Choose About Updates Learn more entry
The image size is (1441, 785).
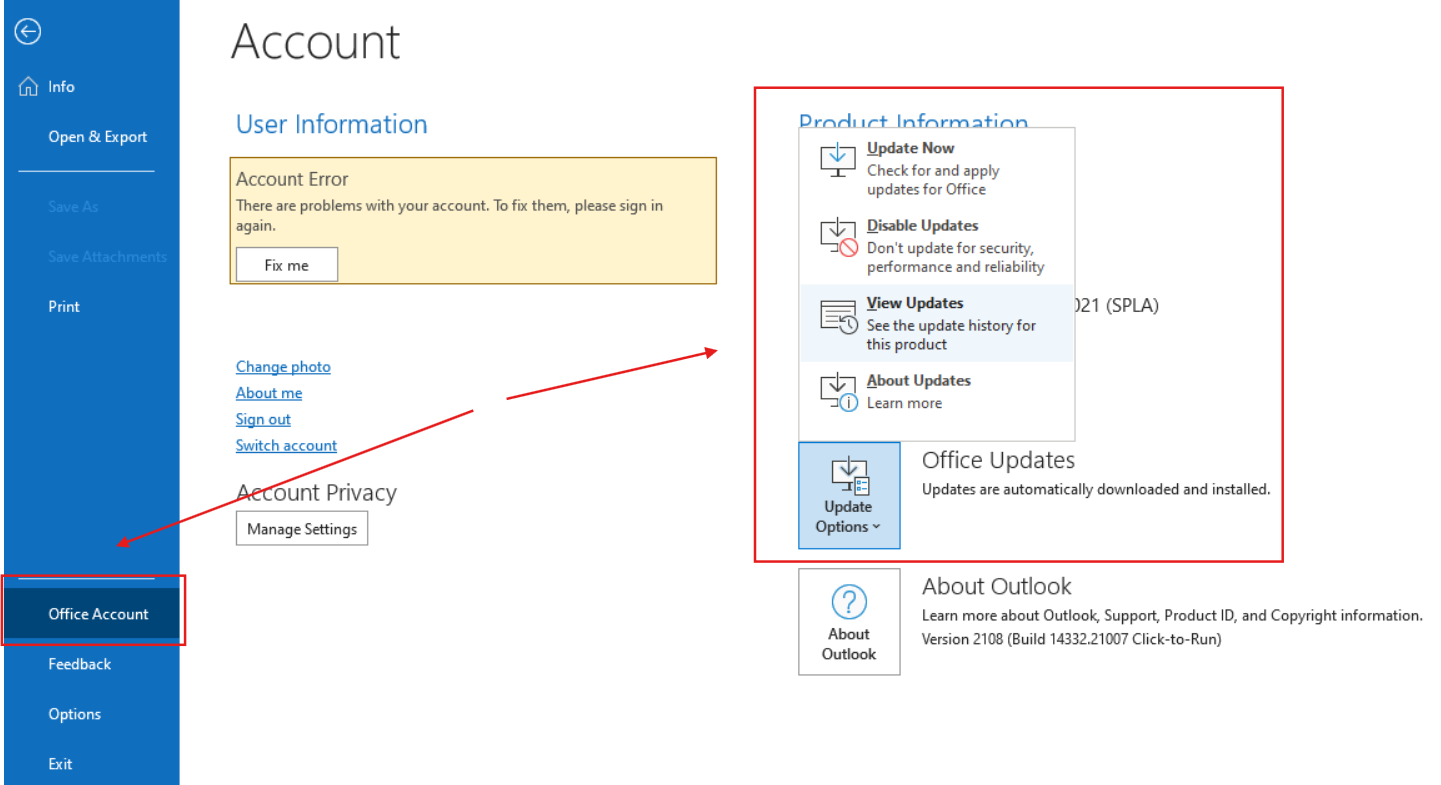point(937,392)
